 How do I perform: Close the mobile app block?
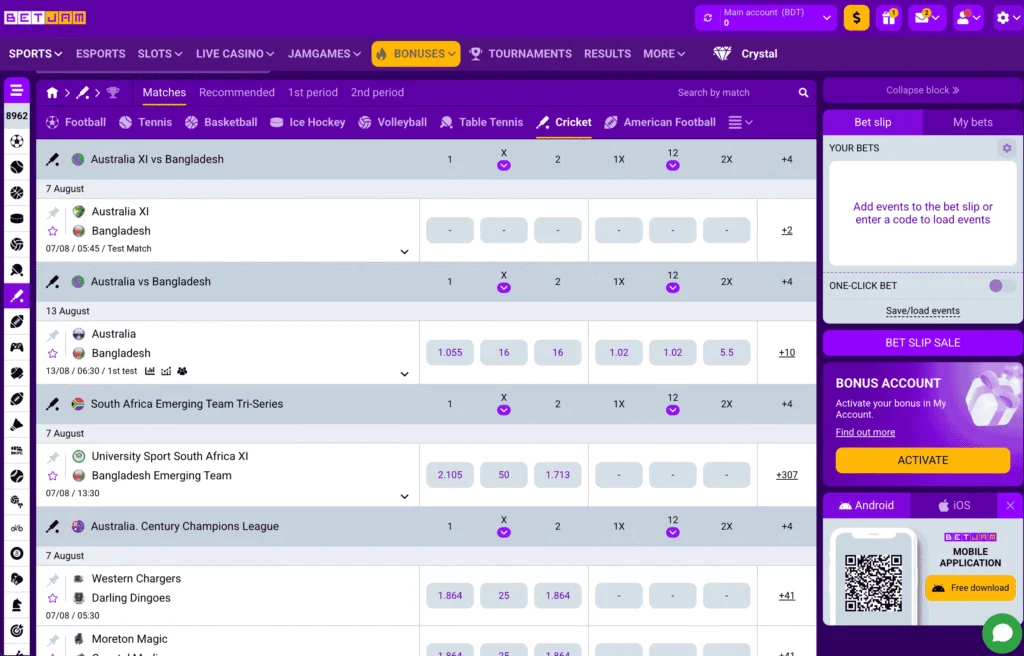click(1010, 506)
